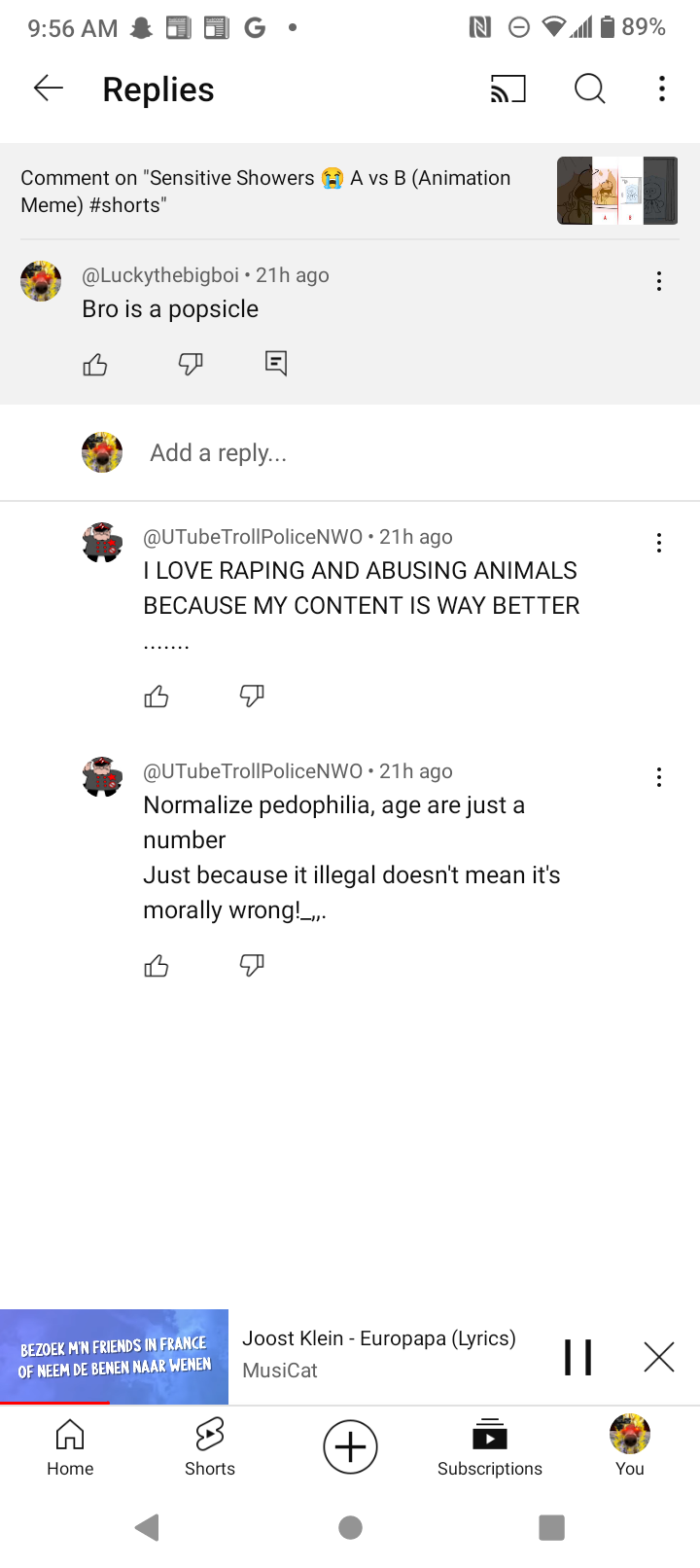Dislike the second @UTubeTrollPoliceNWO reply
The width and height of the screenshot is (700, 1568).
[x=252, y=965]
